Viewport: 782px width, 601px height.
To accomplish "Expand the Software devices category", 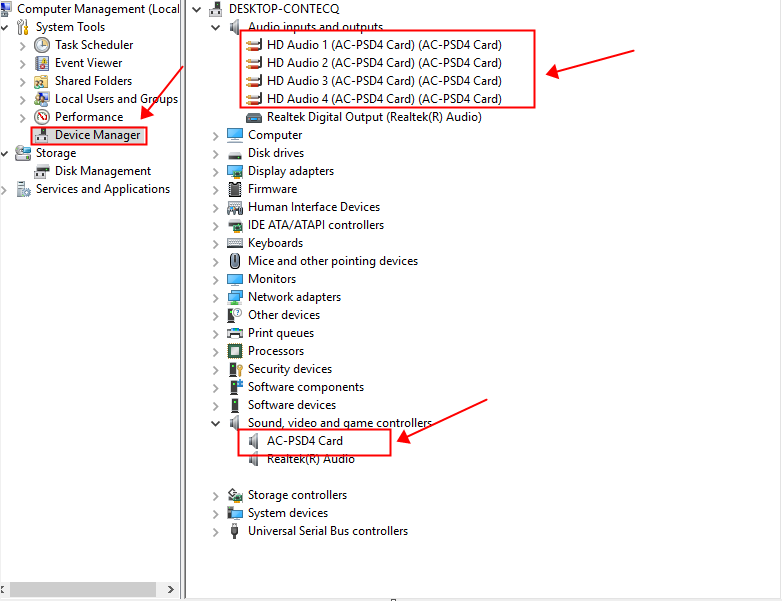I will tap(215, 405).
